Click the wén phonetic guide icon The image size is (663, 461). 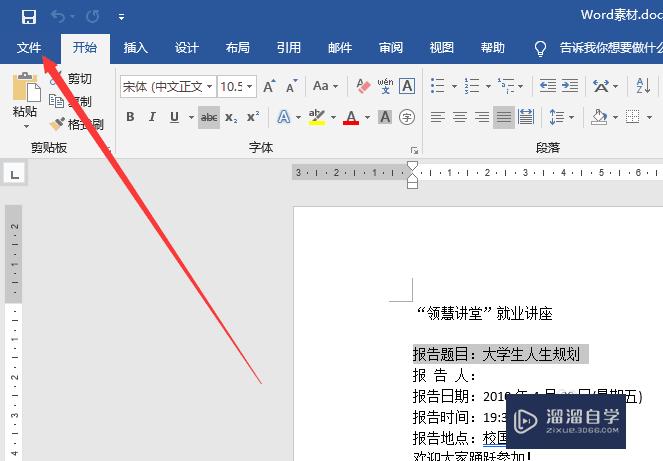point(385,86)
